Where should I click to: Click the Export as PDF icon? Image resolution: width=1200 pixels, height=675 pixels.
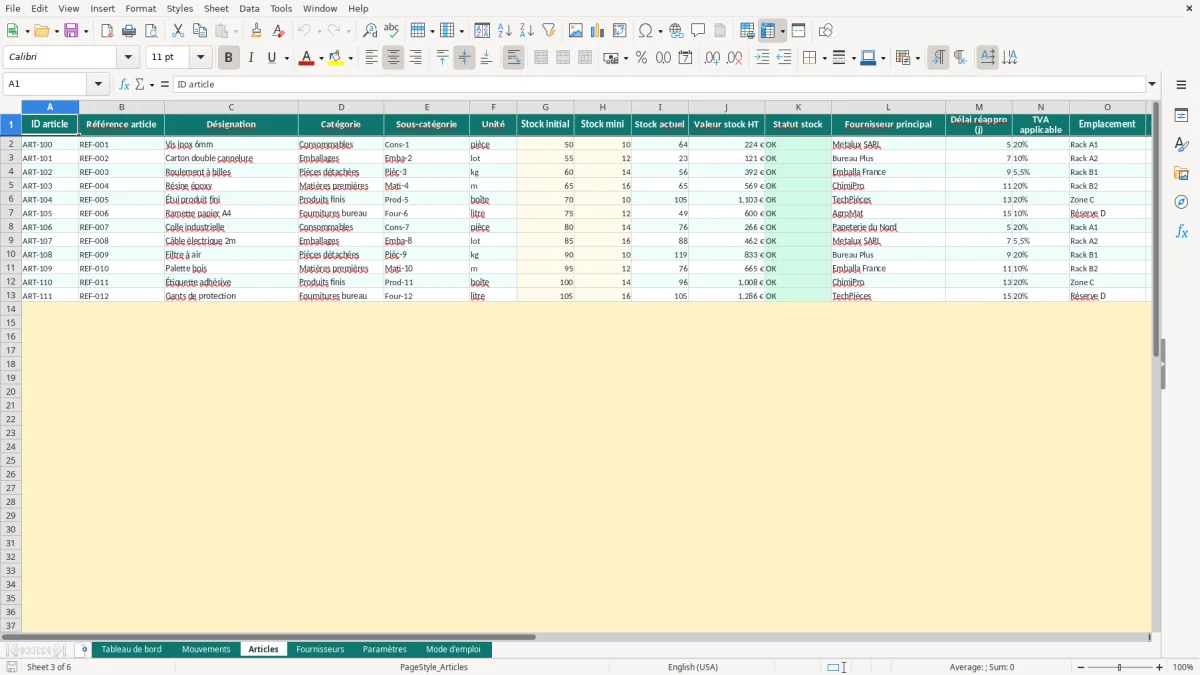107,31
